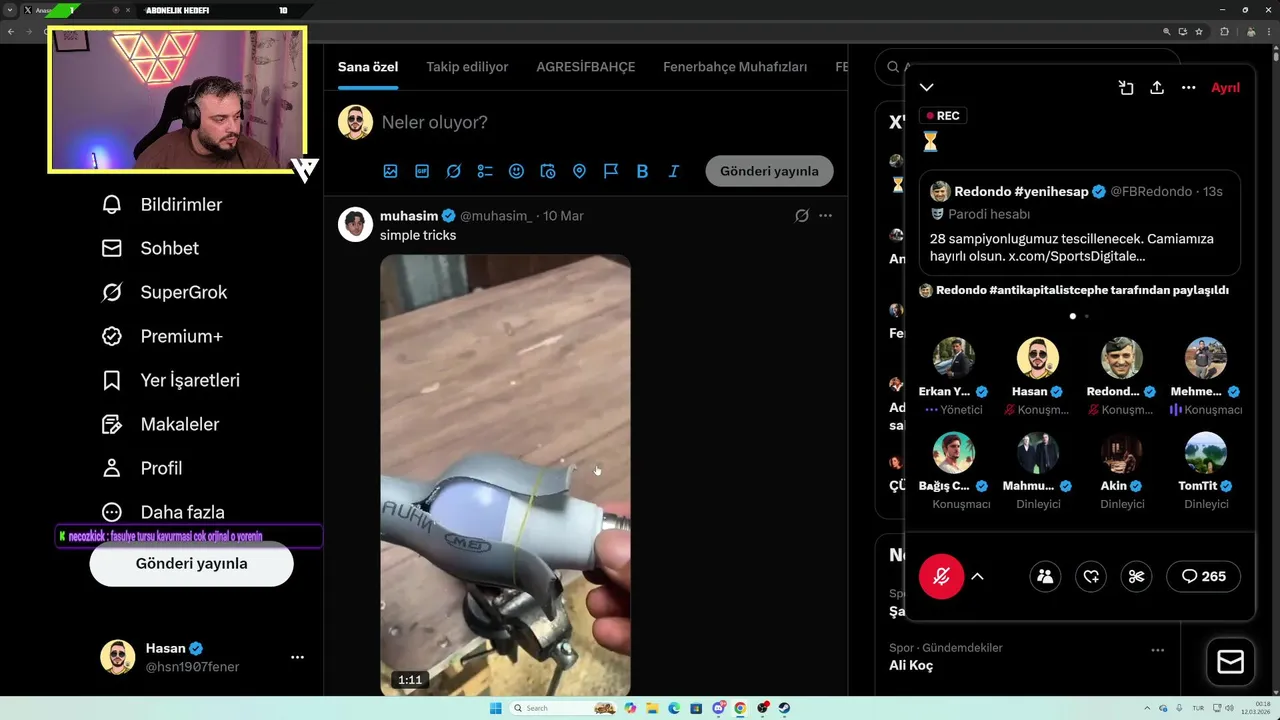Viewport: 1280px width, 720px height.
Task: Open Redondo #yenihesap profile link
Action: [x=1021, y=191]
